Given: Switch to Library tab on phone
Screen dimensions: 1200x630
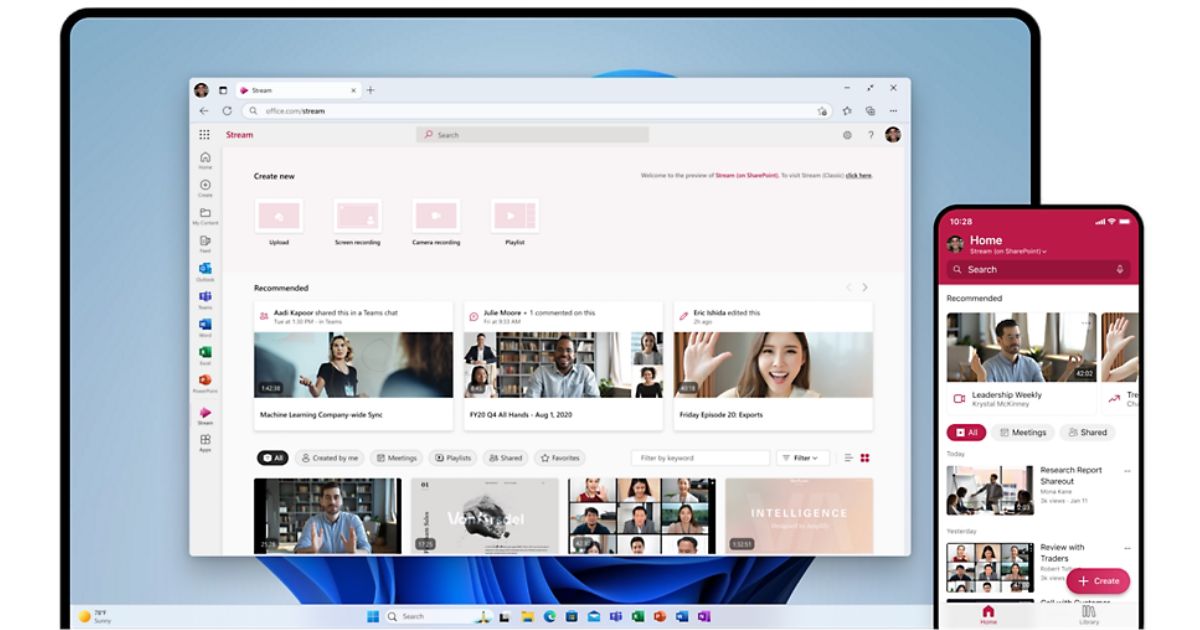Looking at the screenshot, I should (x=1089, y=613).
